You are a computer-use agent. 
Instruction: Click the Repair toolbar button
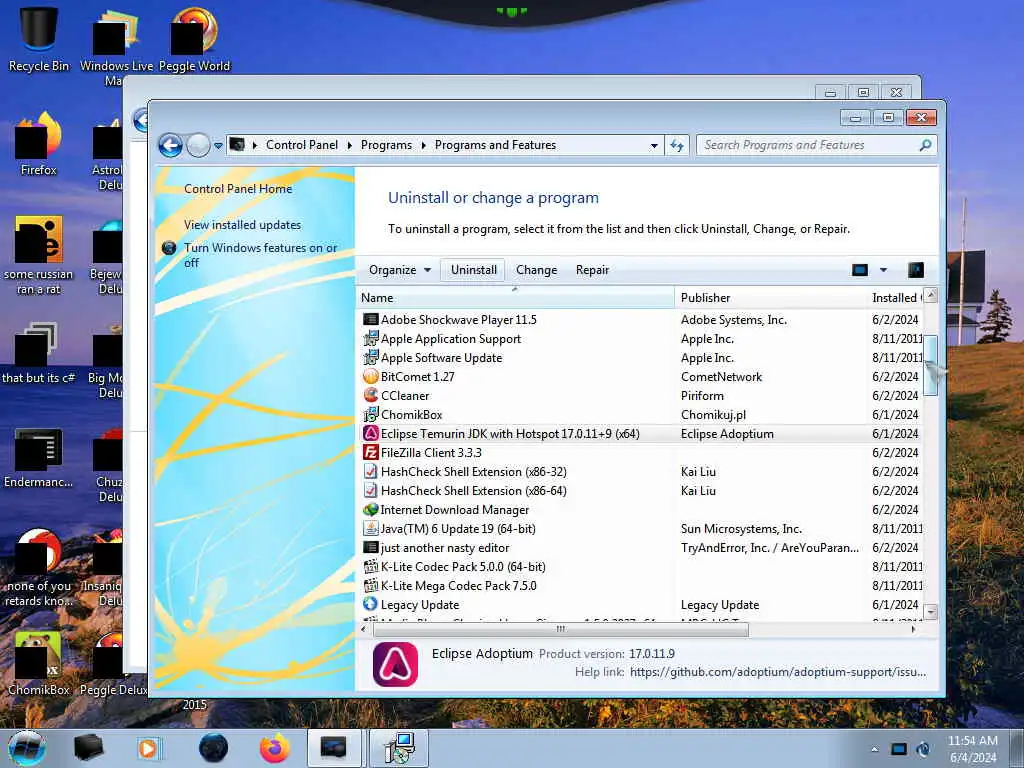click(x=592, y=270)
